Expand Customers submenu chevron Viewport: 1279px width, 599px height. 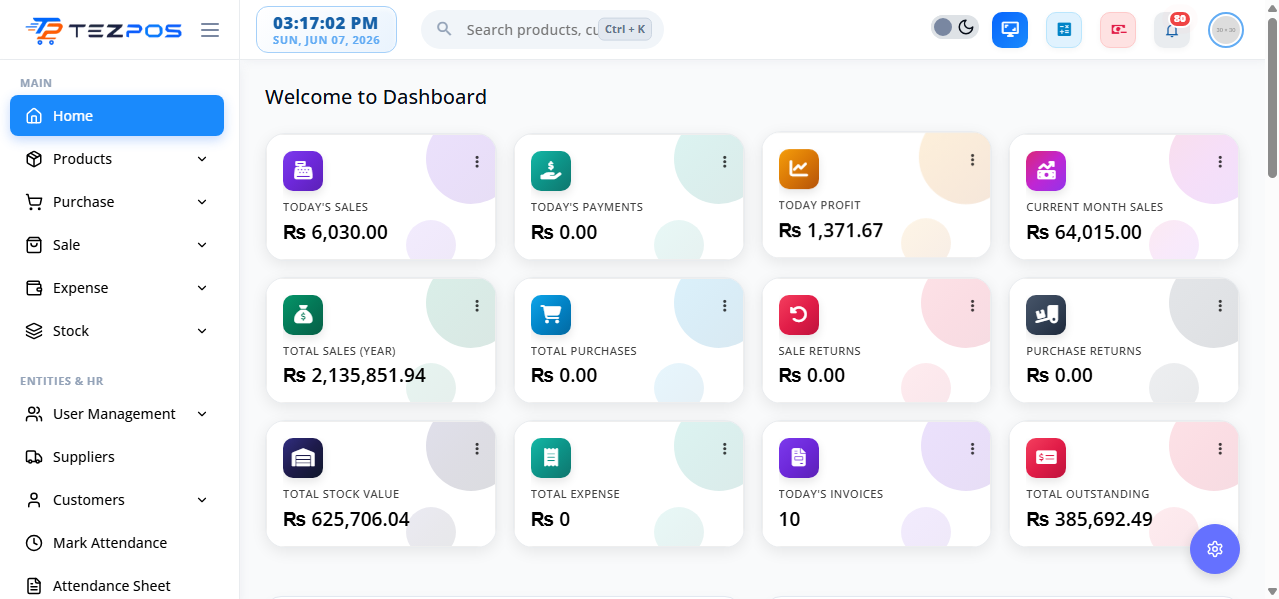(x=202, y=500)
